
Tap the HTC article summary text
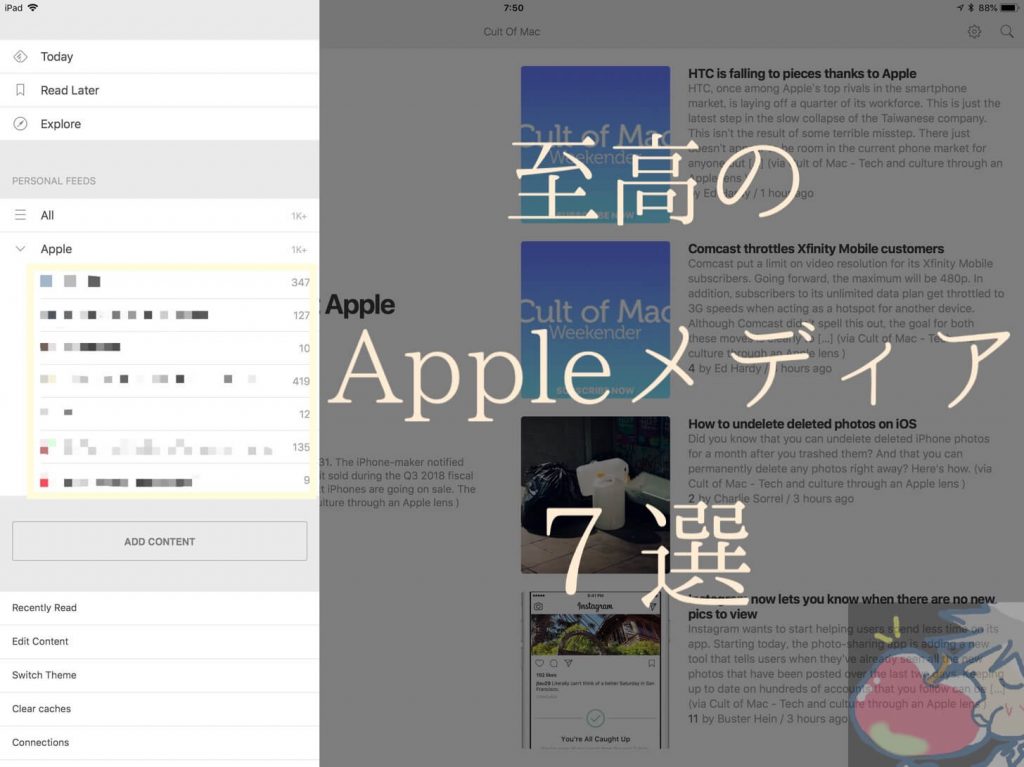pyautogui.click(x=844, y=133)
